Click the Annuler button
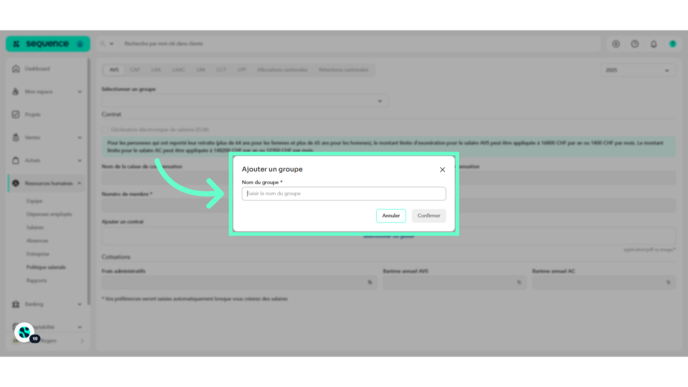The image size is (688, 387). click(x=391, y=216)
